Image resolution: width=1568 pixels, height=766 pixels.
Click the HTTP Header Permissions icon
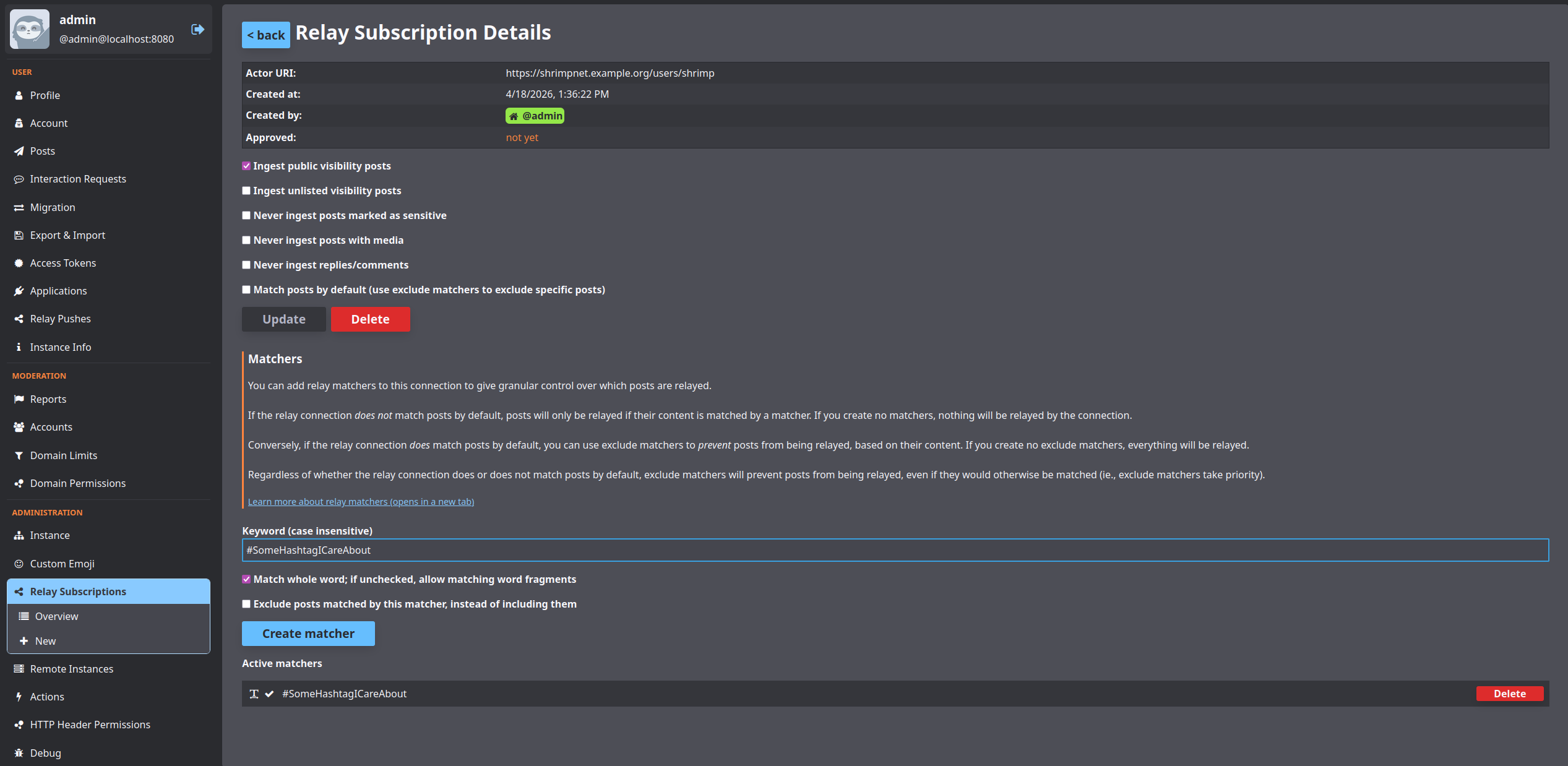(x=19, y=725)
